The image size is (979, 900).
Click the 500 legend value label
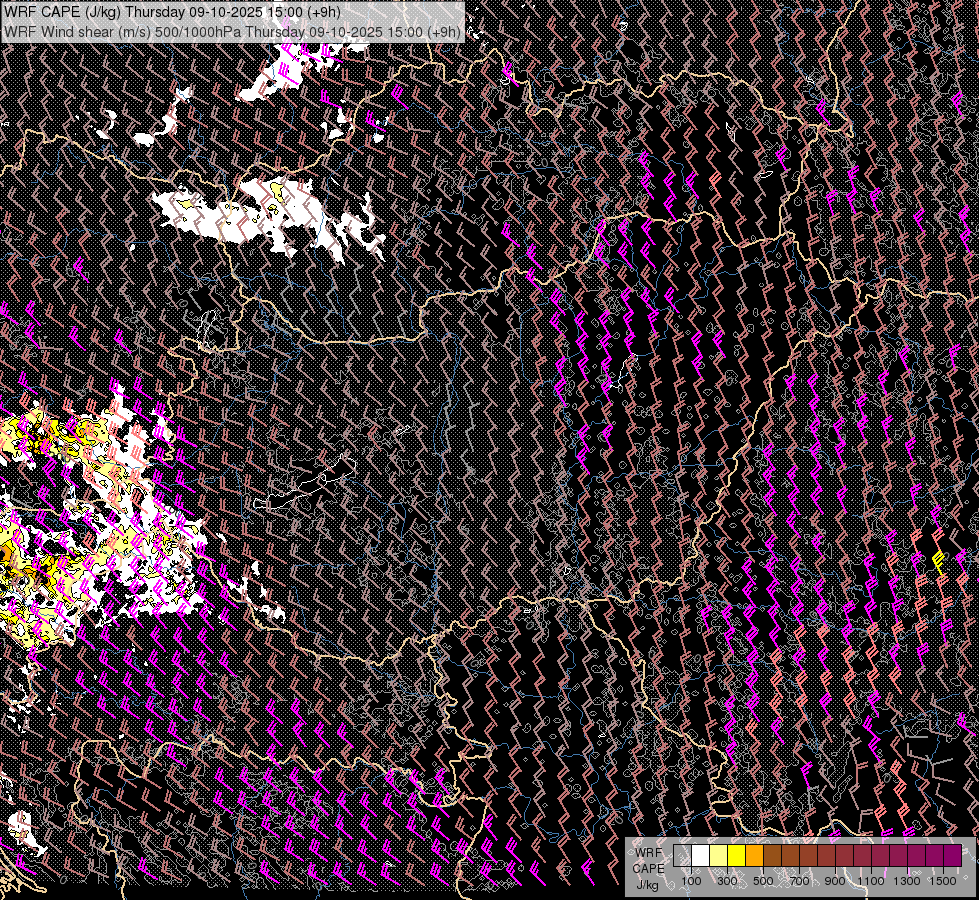(x=763, y=881)
